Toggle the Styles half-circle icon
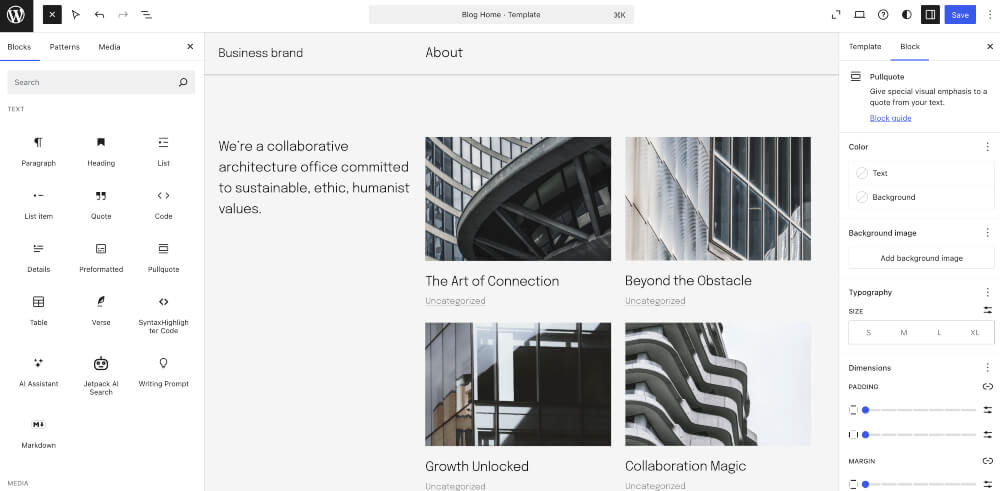 coord(907,15)
